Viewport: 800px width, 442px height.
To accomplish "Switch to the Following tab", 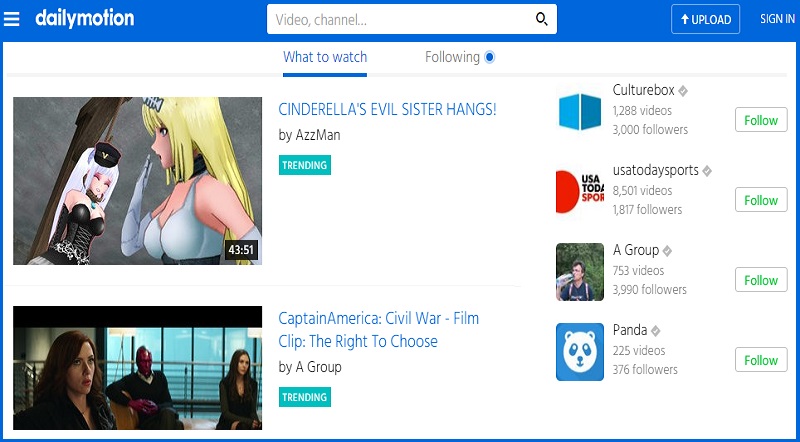I will pyautogui.click(x=453, y=57).
